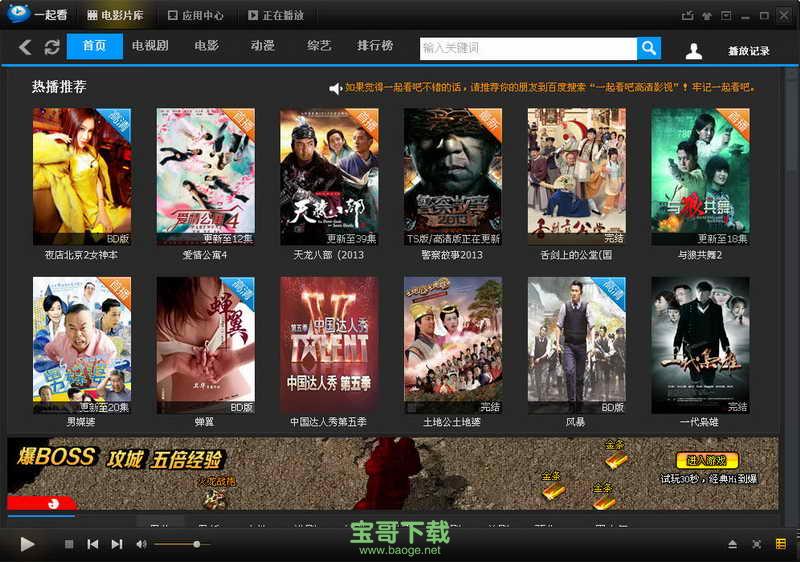Select the 首页 menu item

[94, 46]
